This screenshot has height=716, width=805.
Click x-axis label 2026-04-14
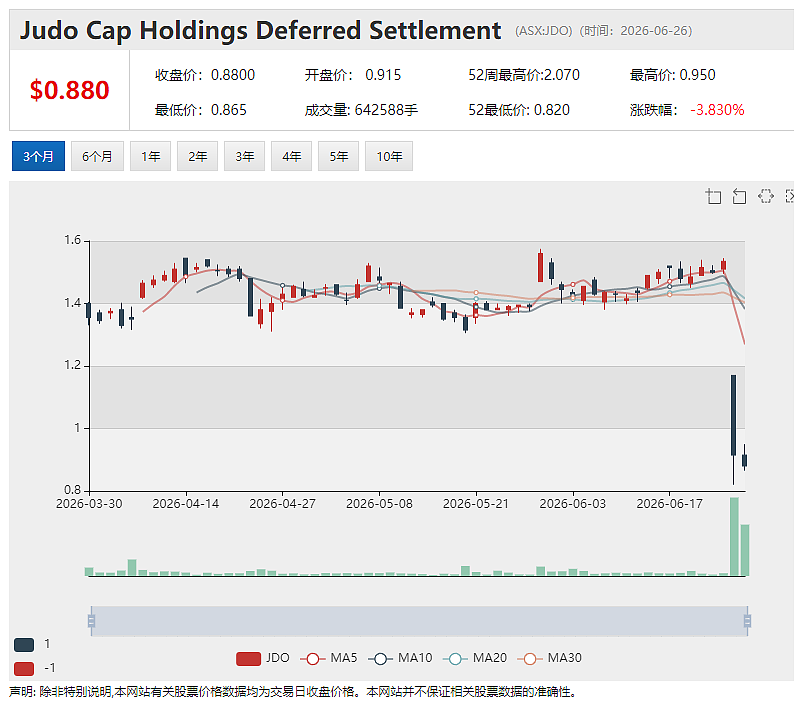(186, 504)
